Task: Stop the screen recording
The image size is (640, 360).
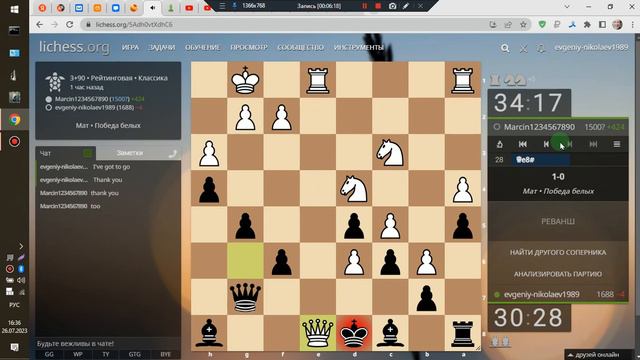Action: (378, 6)
